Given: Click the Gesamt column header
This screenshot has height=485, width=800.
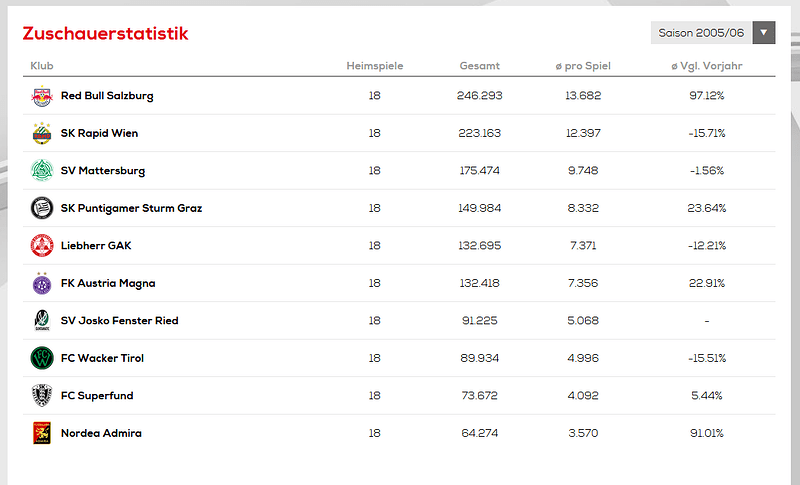Looking at the screenshot, I should [480, 66].
